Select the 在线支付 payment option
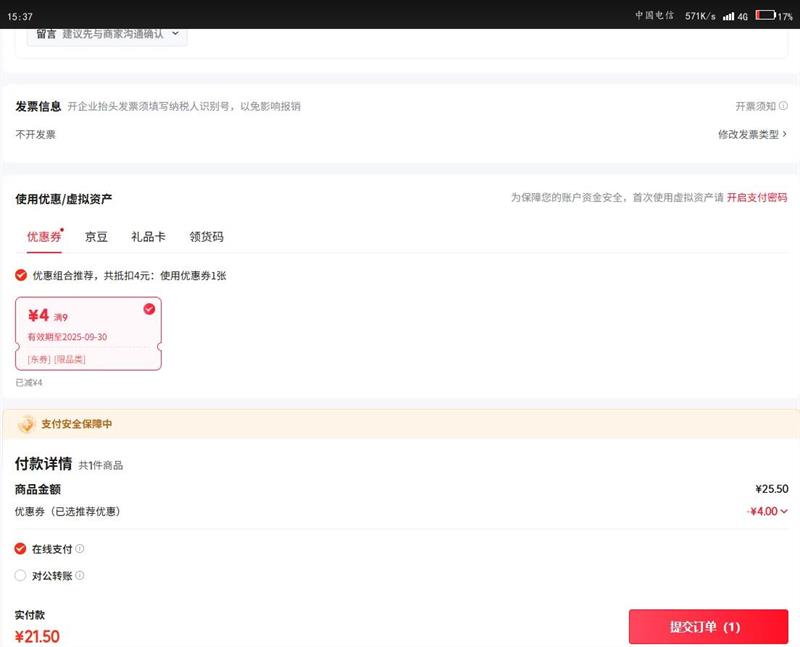800x647 pixels. [21, 549]
